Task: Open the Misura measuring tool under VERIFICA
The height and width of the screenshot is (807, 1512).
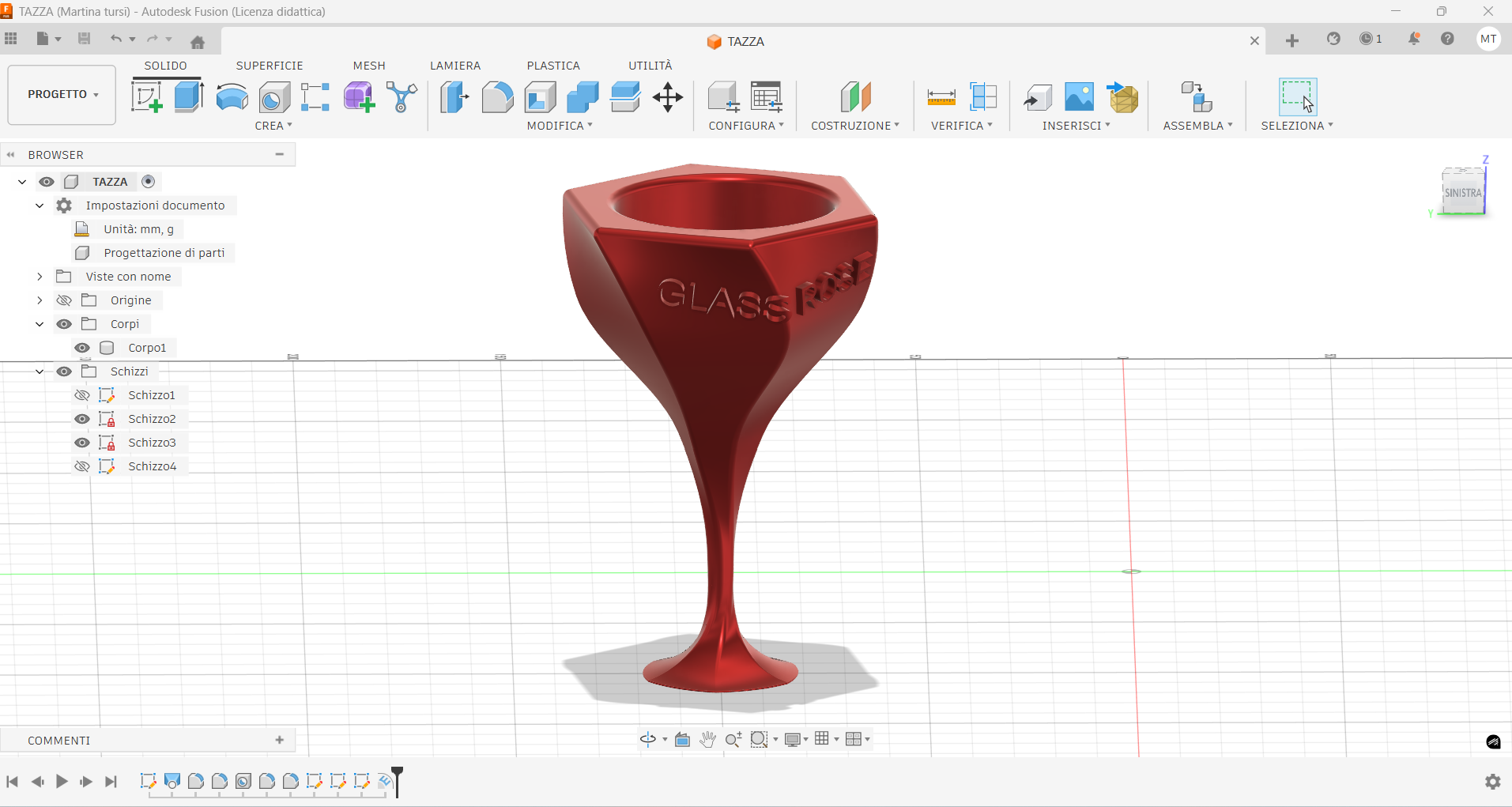Action: (941, 96)
